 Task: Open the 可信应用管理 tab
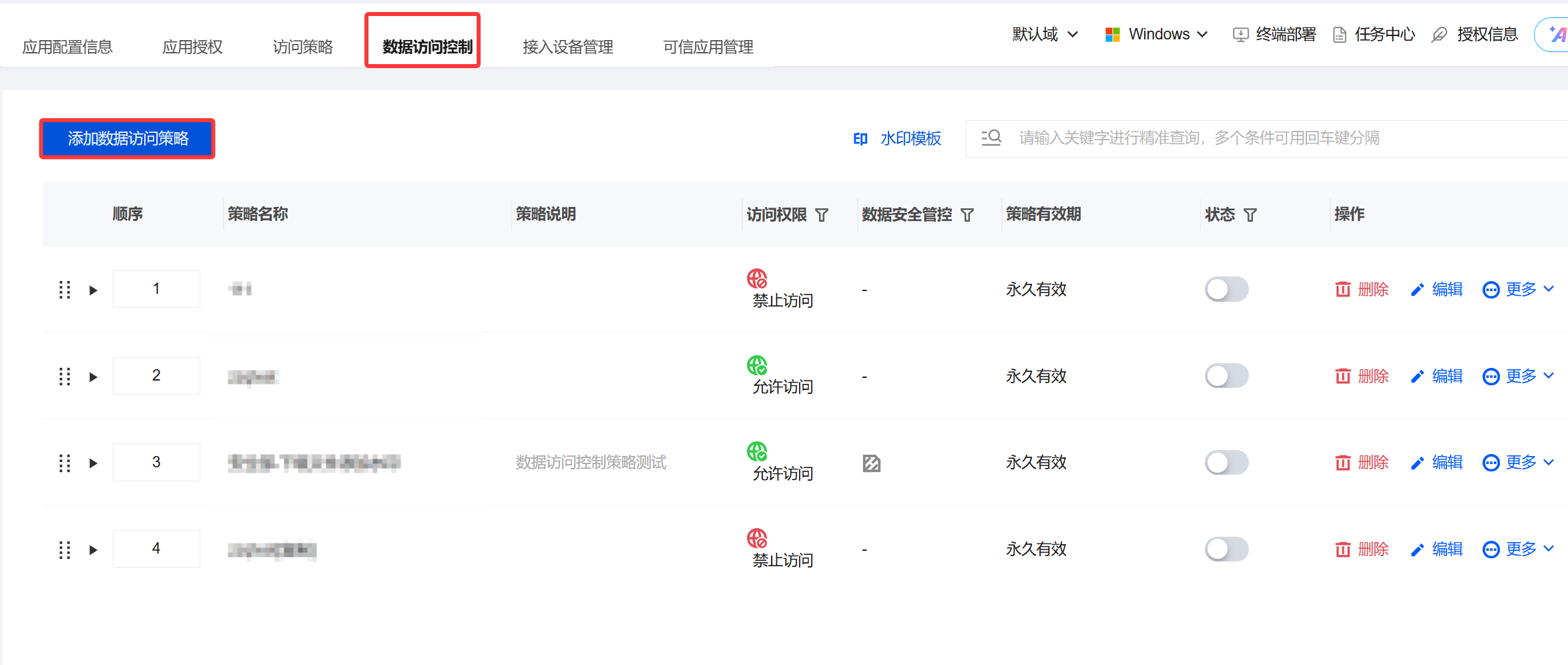[708, 47]
